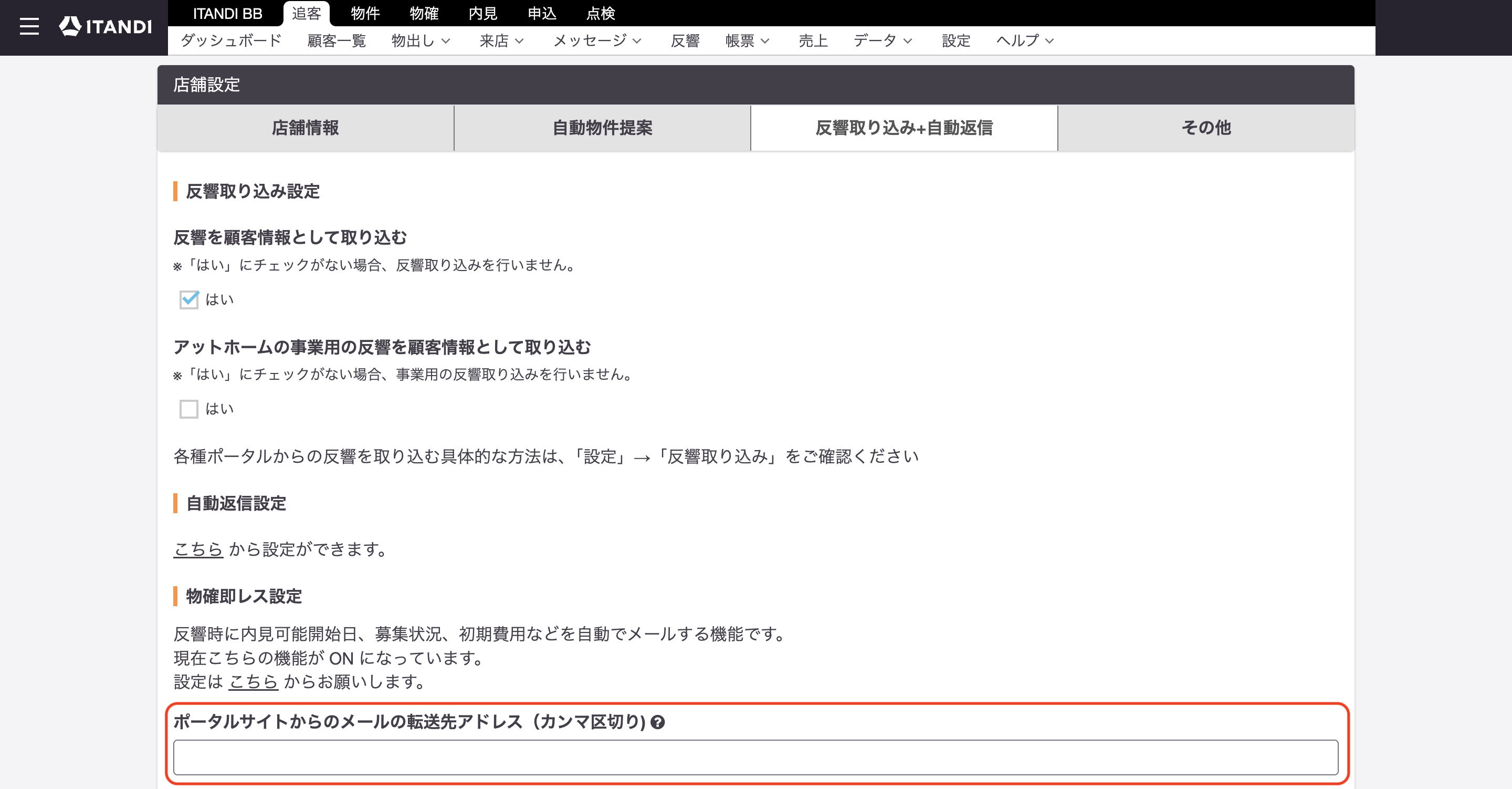1512x789 pixels.
Task: Open the hamburger menu icon
Action: click(x=29, y=26)
